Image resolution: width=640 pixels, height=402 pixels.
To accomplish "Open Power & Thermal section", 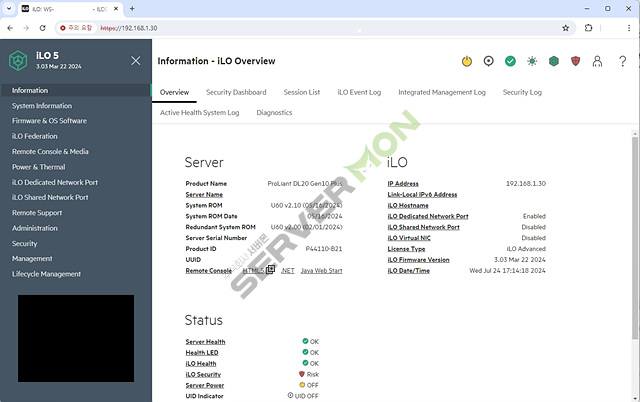I will click(38, 167).
